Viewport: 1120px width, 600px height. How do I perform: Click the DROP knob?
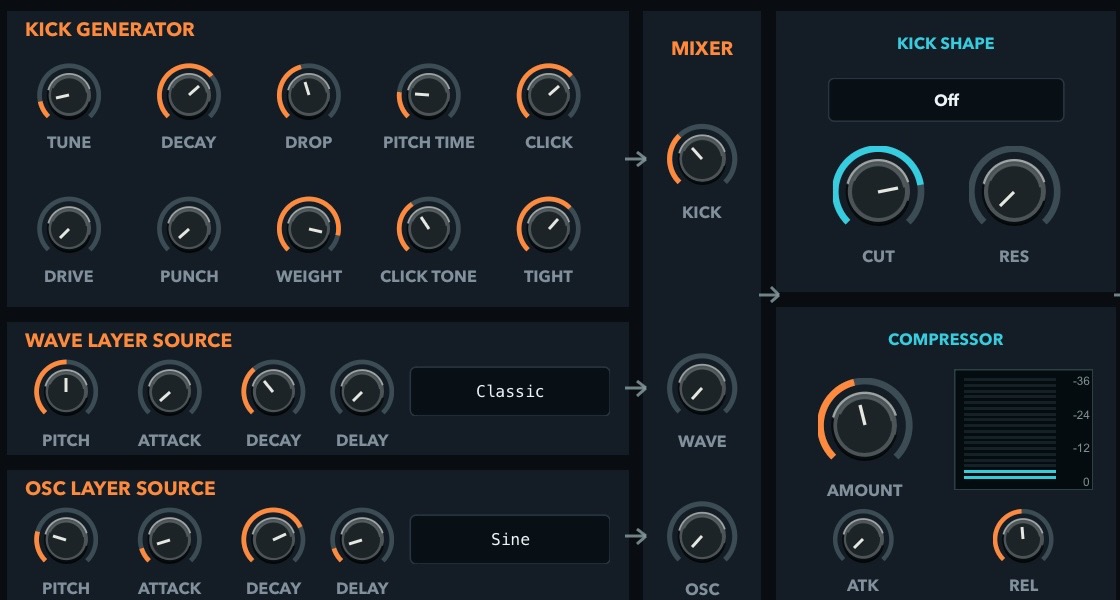(309, 94)
